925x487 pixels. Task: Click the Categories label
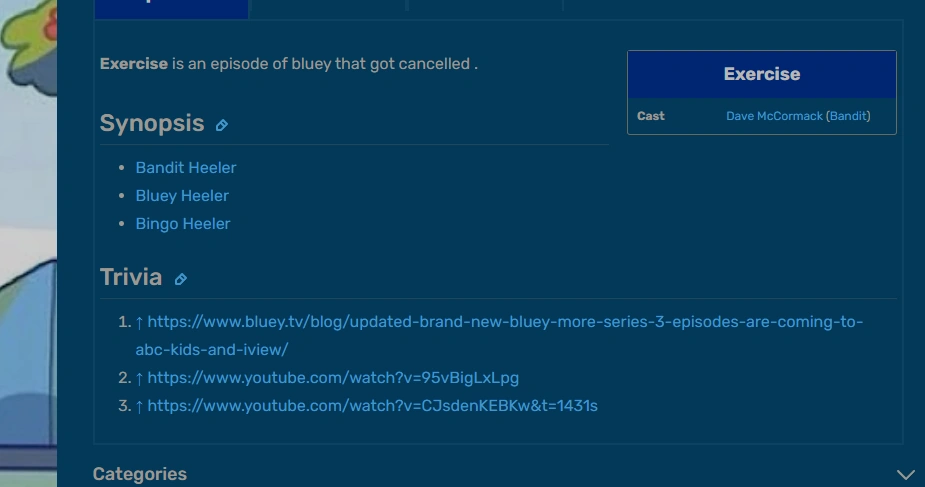(x=140, y=474)
